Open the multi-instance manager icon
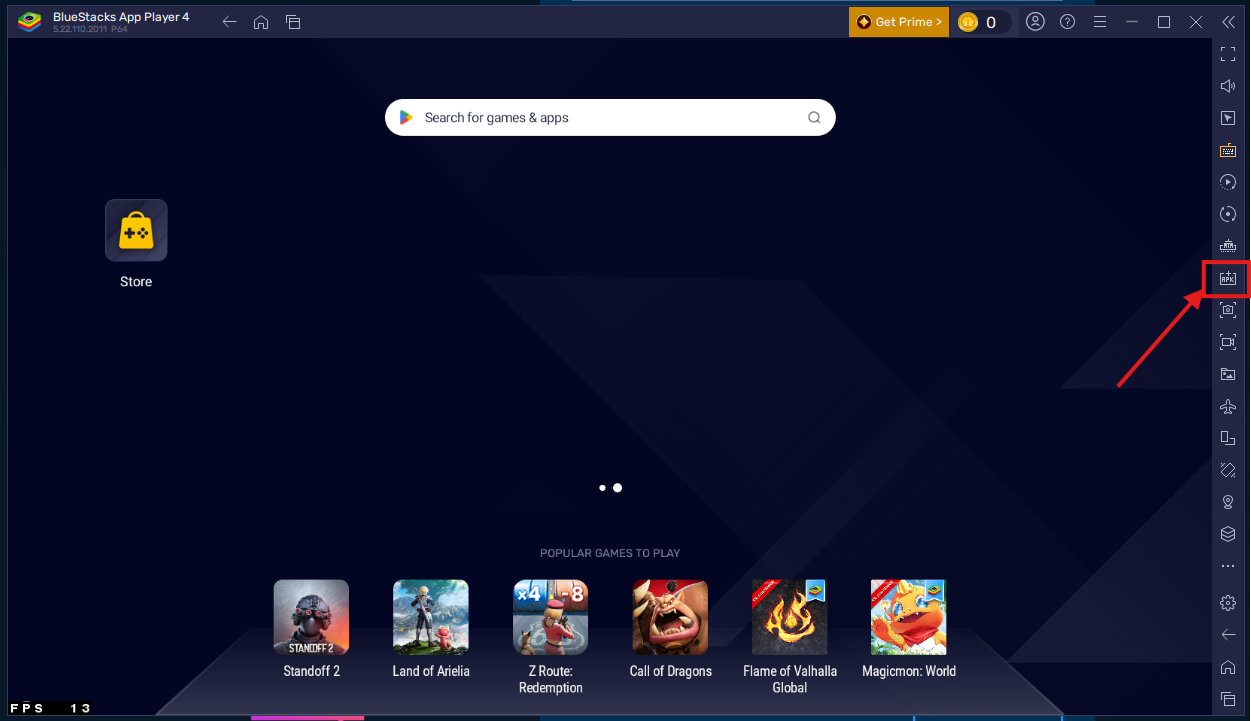This screenshot has width=1251, height=721. pos(1228,438)
